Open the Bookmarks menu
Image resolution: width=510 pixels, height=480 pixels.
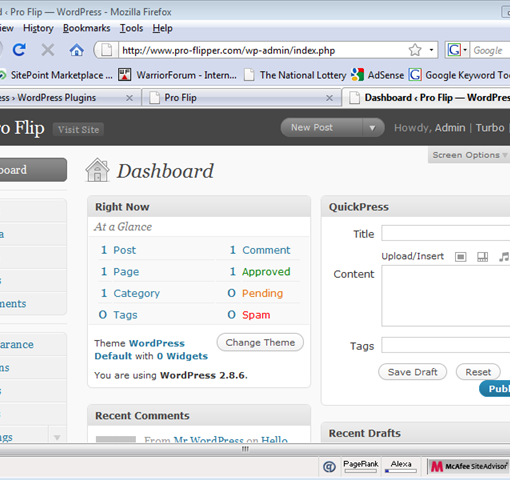click(87, 28)
